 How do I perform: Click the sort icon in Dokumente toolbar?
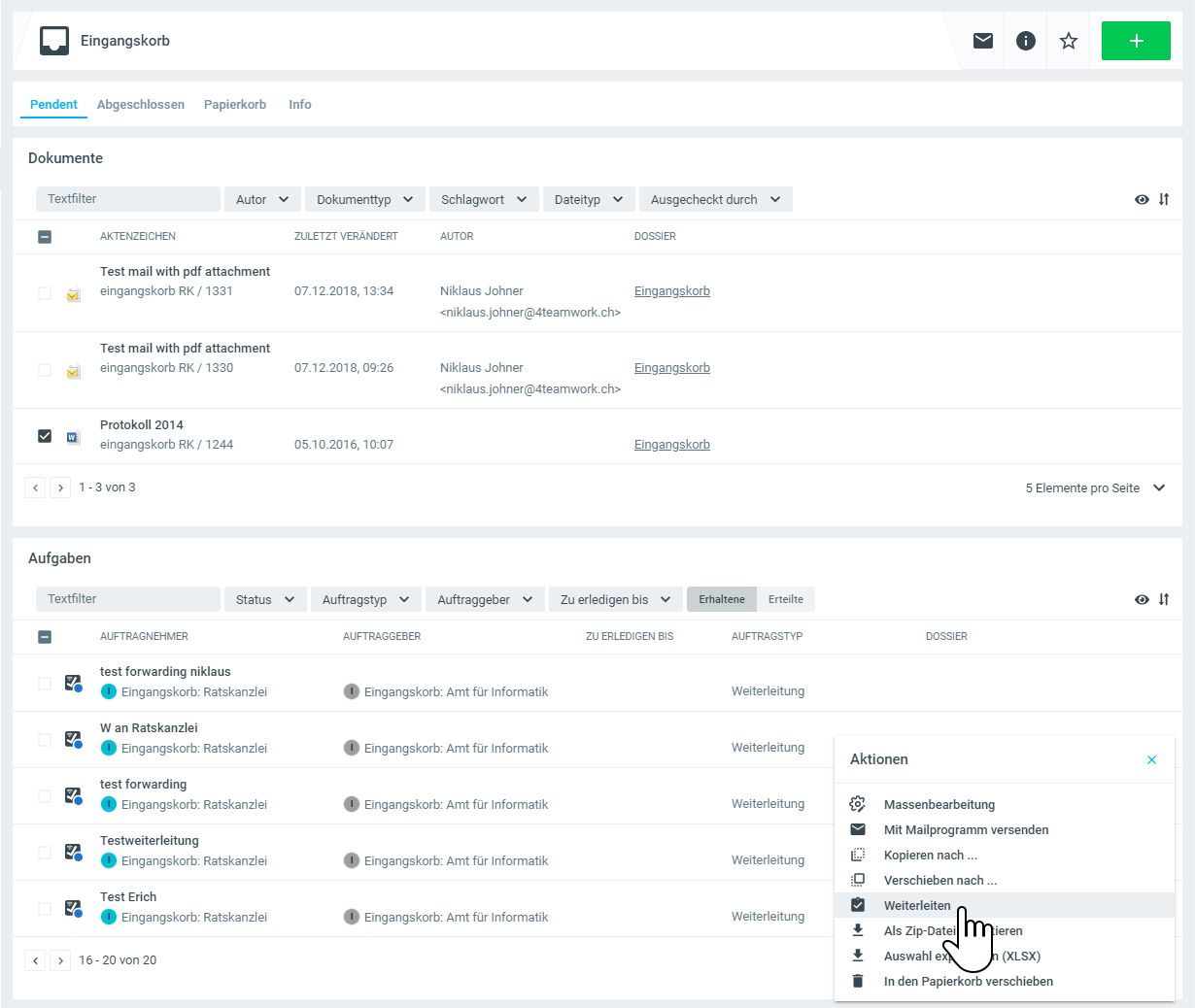(x=1164, y=199)
